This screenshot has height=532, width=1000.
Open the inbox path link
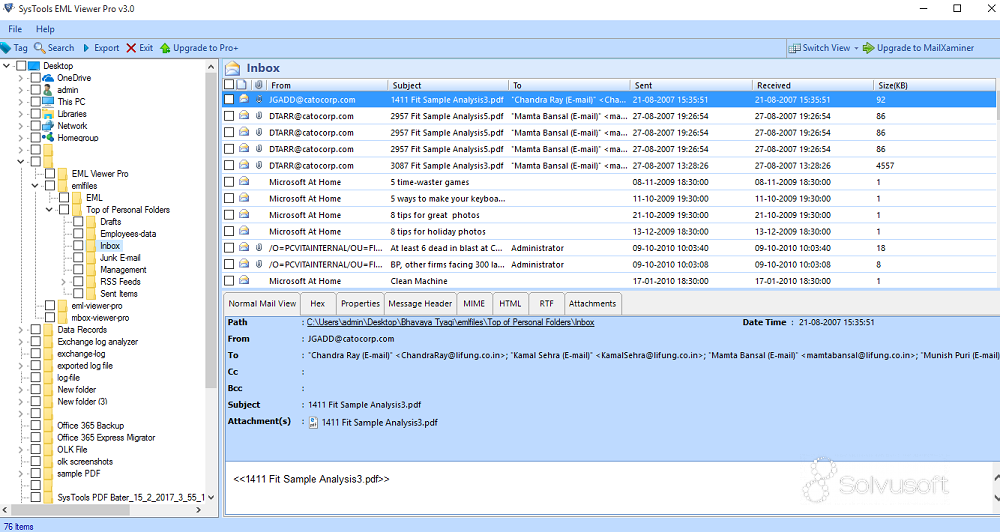click(x=450, y=322)
